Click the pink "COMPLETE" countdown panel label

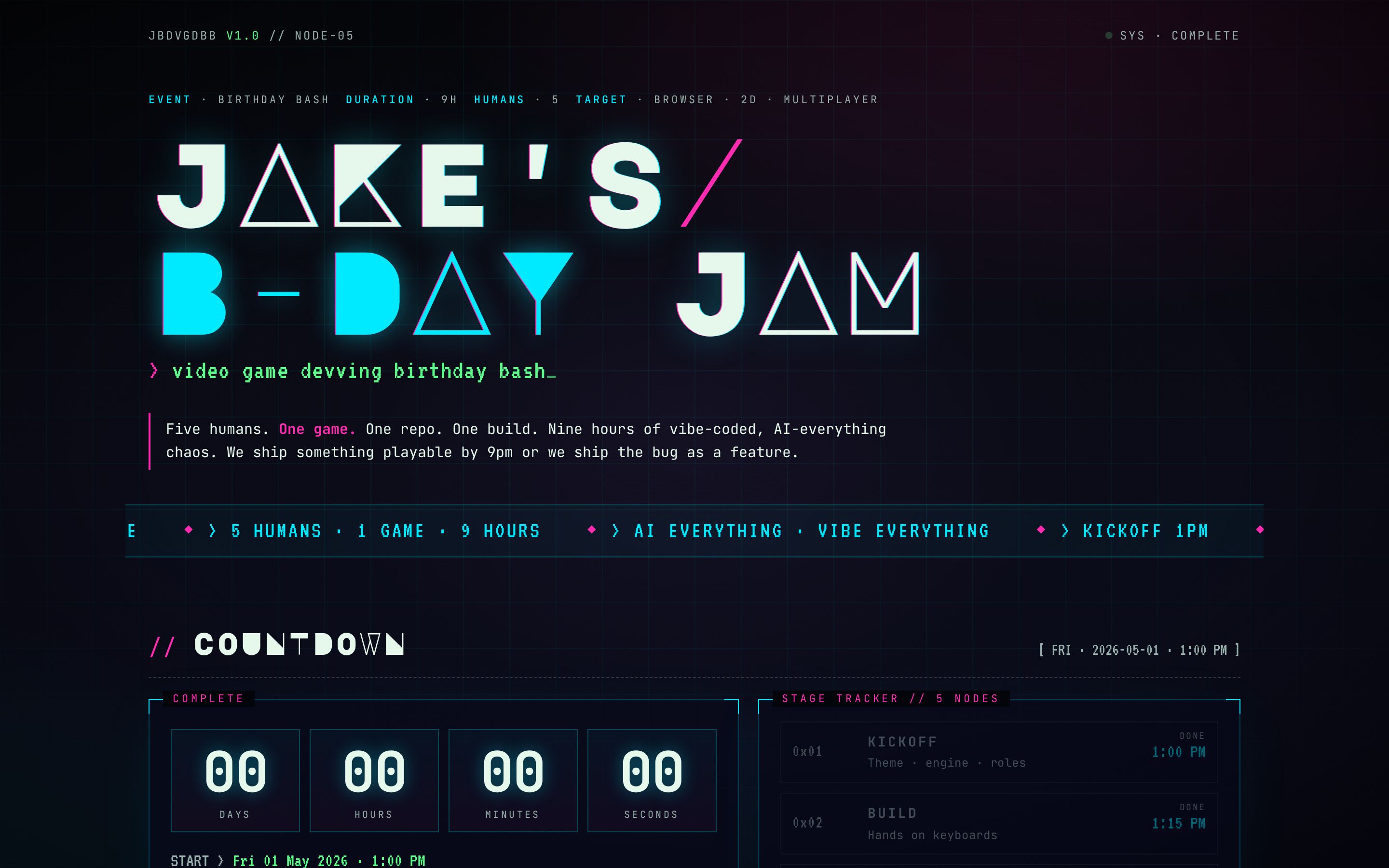coord(208,699)
